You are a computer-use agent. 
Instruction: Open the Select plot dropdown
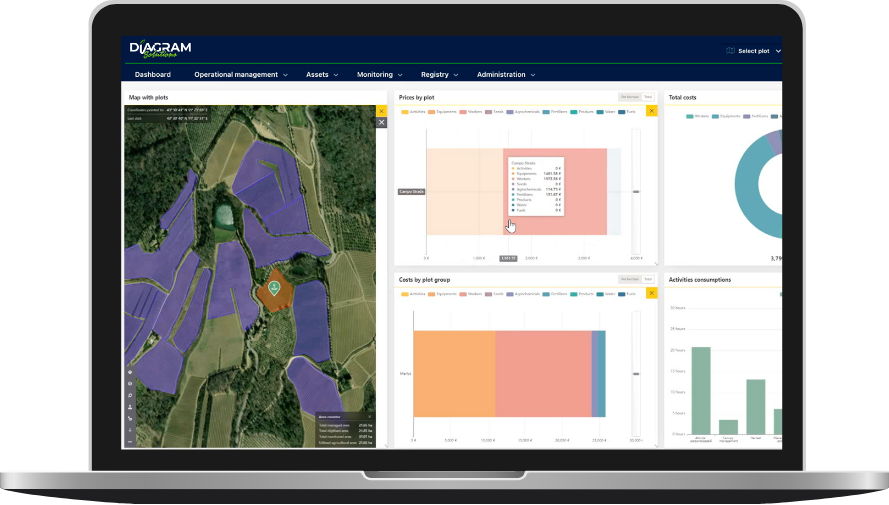tap(759, 51)
